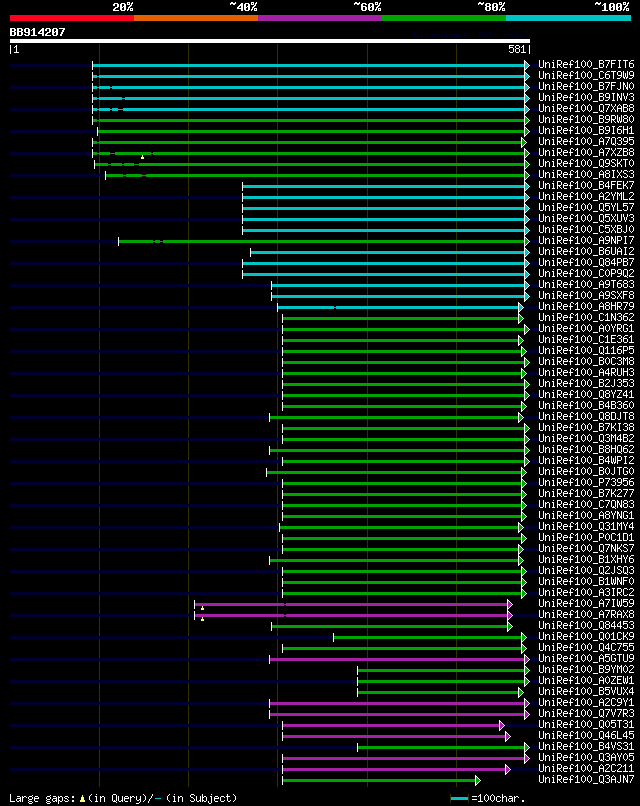
Task: Click the cyan ~100% identity legend segment
Action: point(569,18)
